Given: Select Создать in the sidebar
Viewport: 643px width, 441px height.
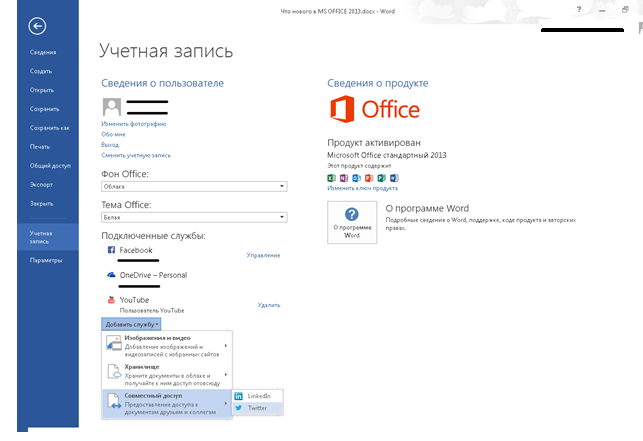Looking at the screenshot, I should point(41,71).
